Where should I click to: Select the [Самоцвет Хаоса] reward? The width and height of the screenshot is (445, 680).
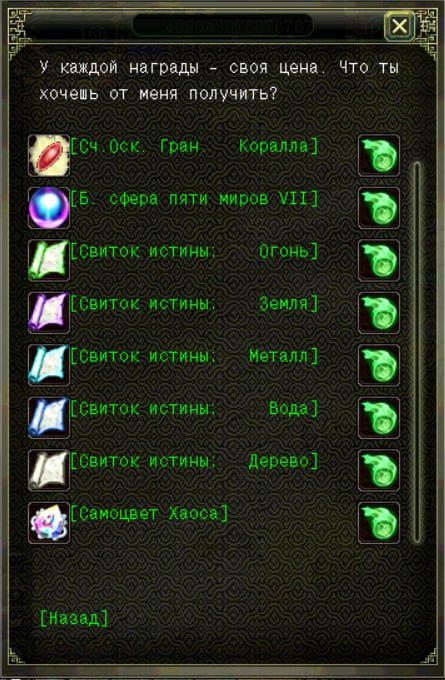(149, 514)
